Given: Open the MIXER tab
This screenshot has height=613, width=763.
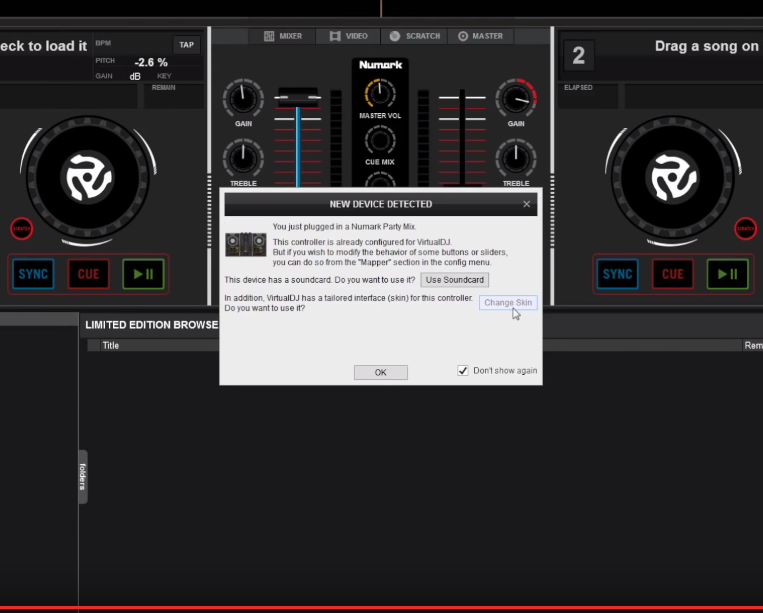Looking at the screenshot, I should pos(282,36).
